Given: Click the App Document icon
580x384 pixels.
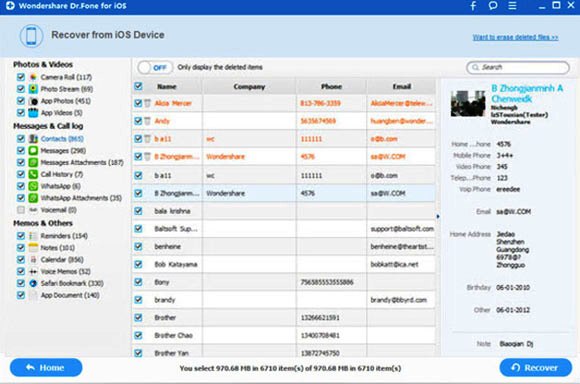Looking at the screenshot, I should (33, 295).
